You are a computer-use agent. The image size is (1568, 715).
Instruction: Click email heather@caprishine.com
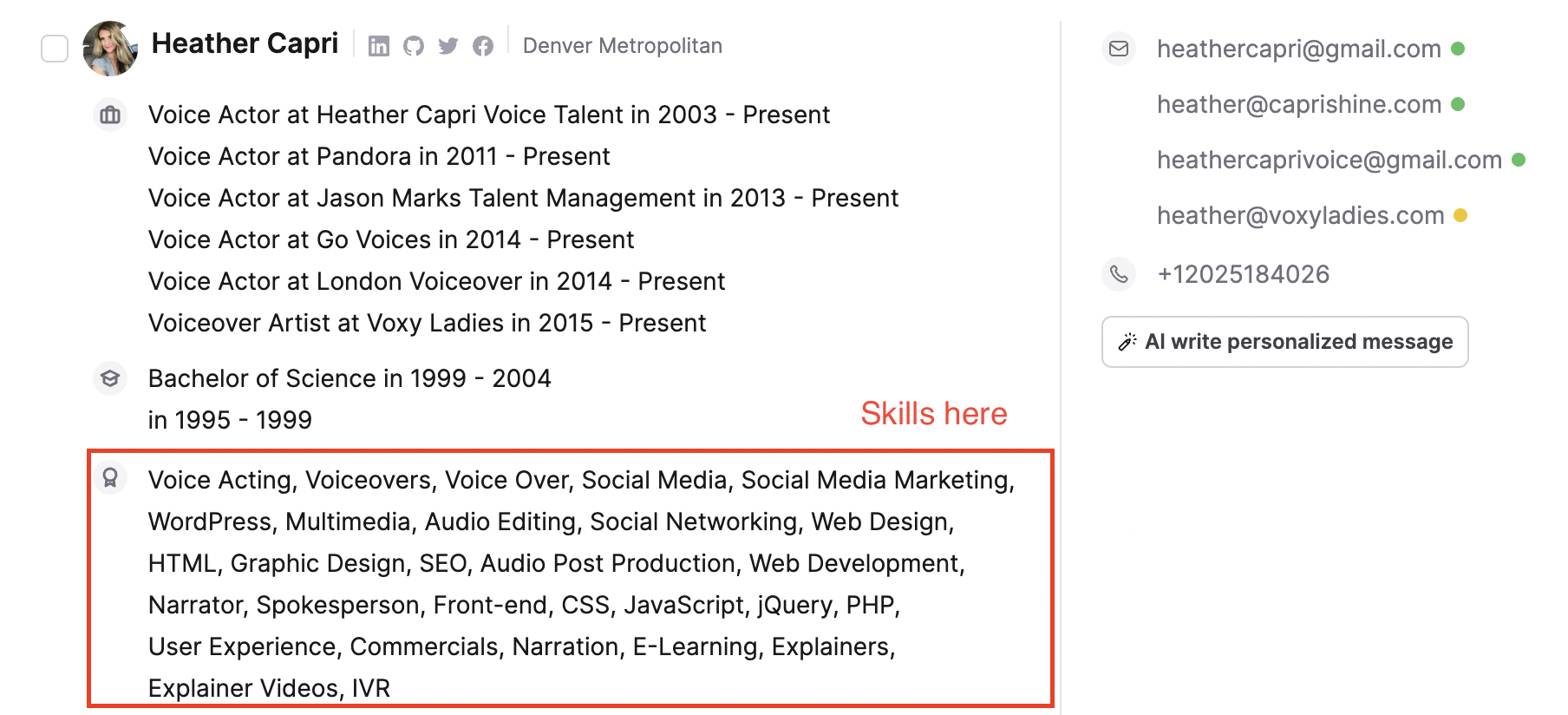coord(1299,104)
